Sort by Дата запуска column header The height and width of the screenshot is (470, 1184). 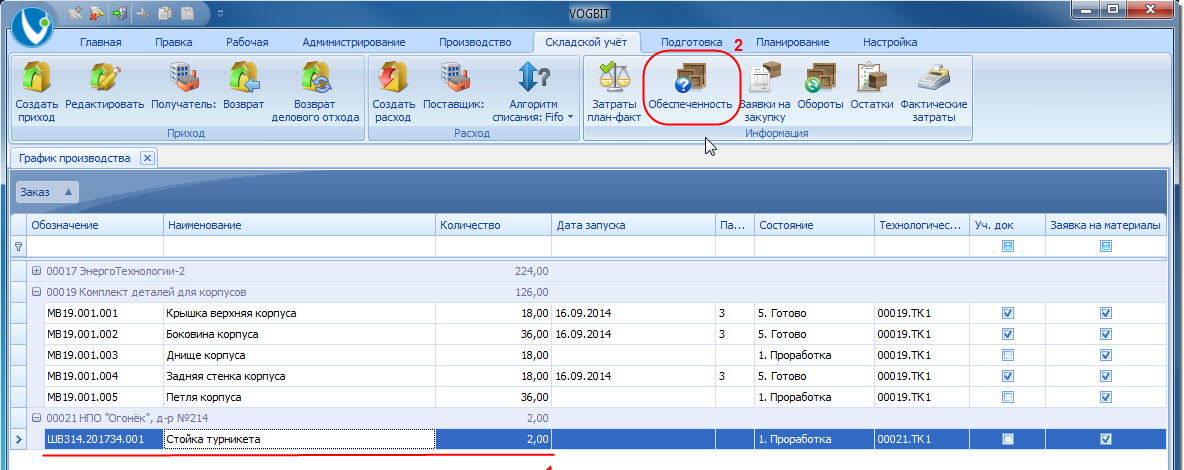[633, 225]
